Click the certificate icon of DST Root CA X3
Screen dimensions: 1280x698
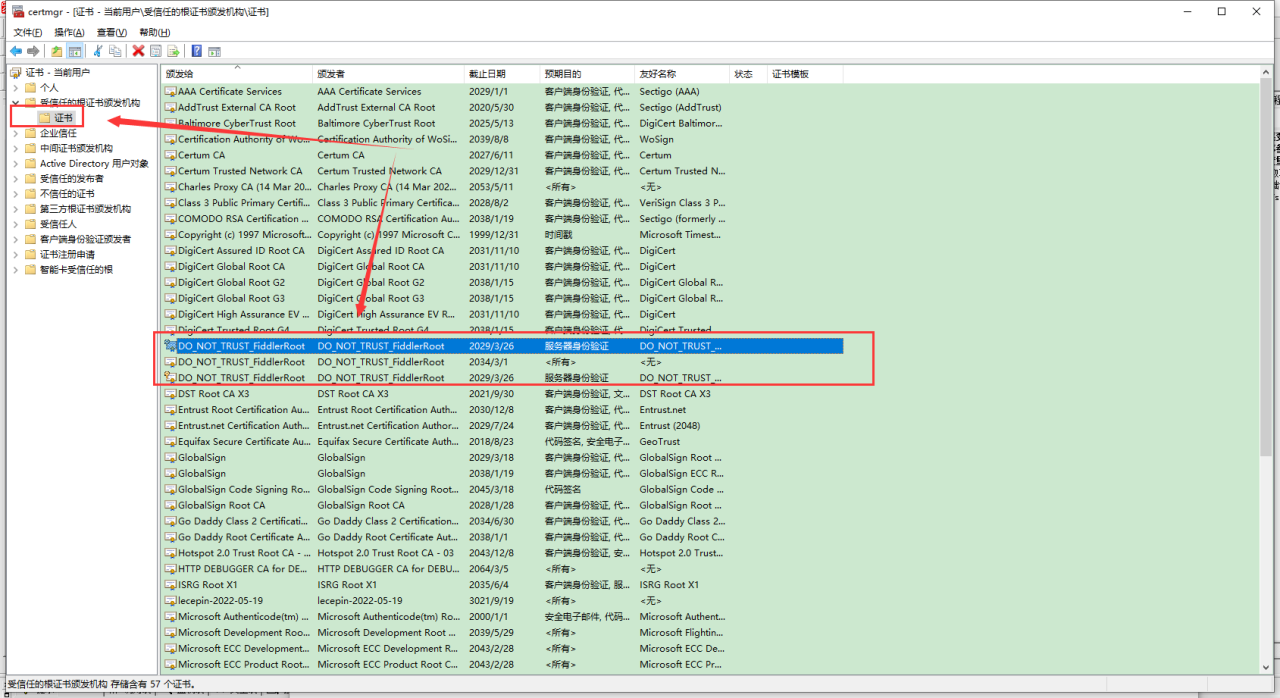click(x=170, y=394)
